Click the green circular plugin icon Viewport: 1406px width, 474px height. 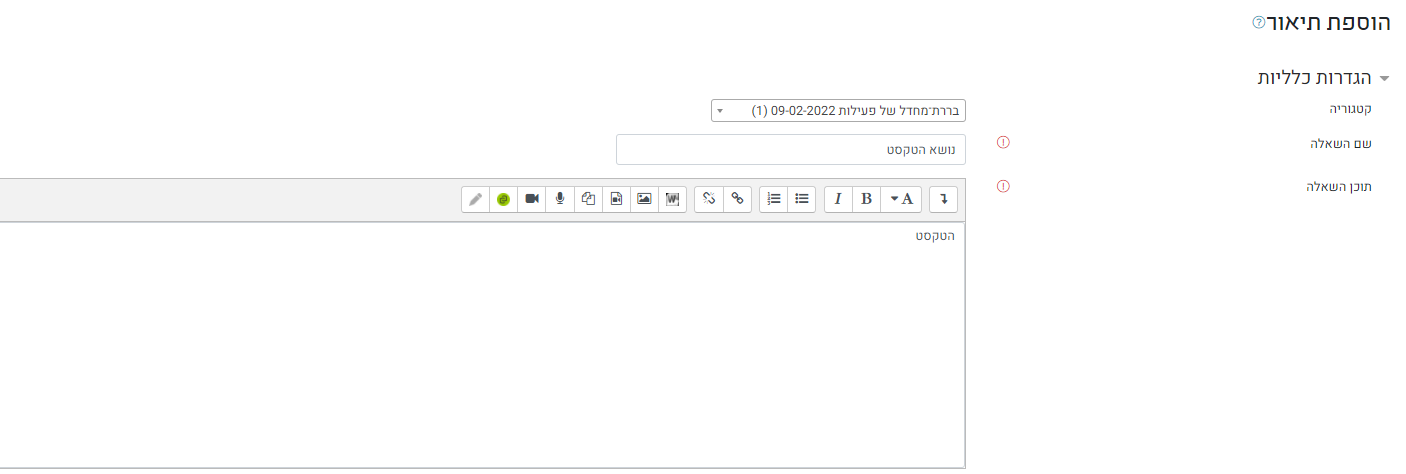(x=504, y=199)
